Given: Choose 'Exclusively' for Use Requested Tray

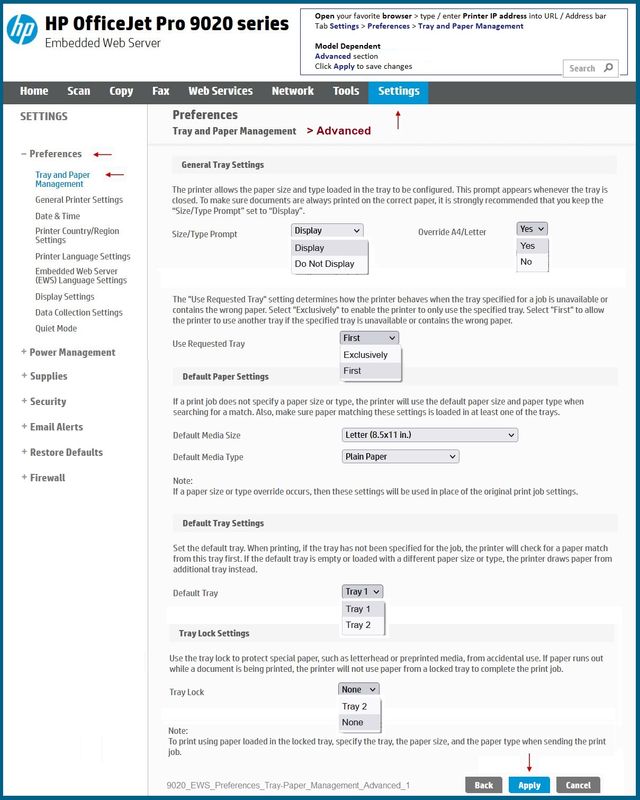Looking at the screenshot, I should coord(371,355).
